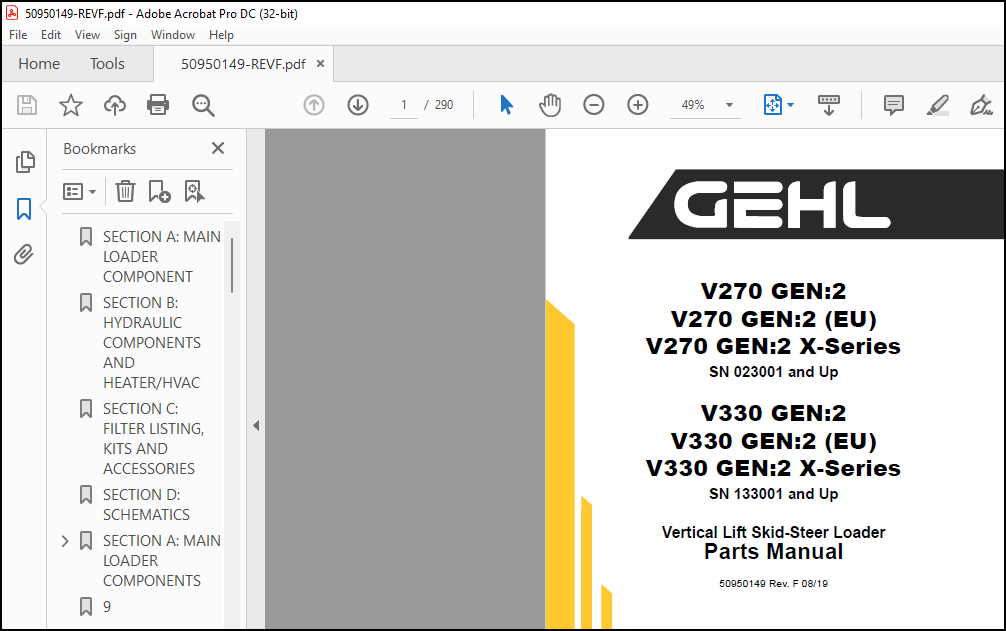Click the Vertical Lift Skid-Steer Loader text
This screenshot has height=631, width=1006.
pos(773,532)
